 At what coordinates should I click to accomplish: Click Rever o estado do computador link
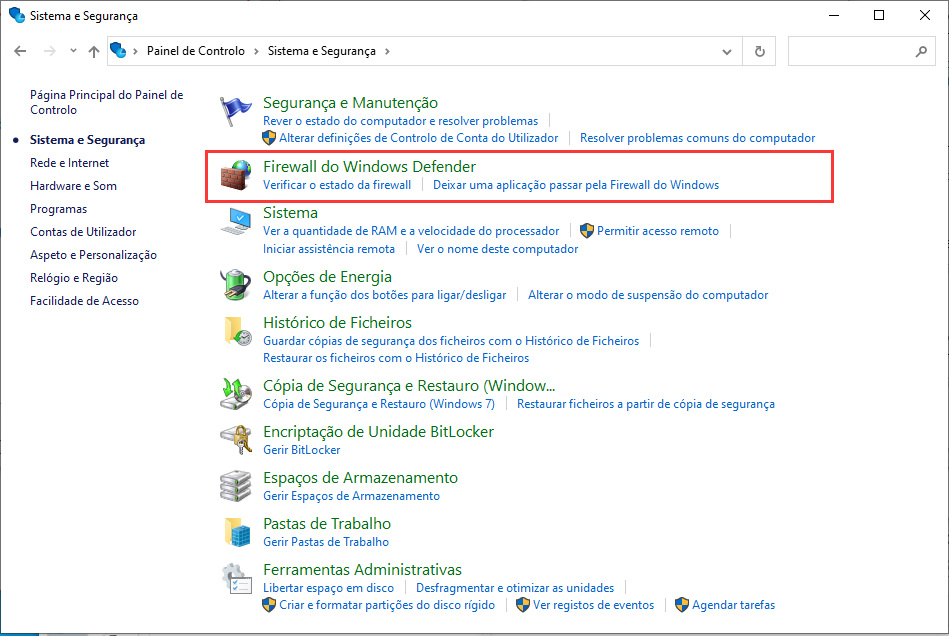400,121
